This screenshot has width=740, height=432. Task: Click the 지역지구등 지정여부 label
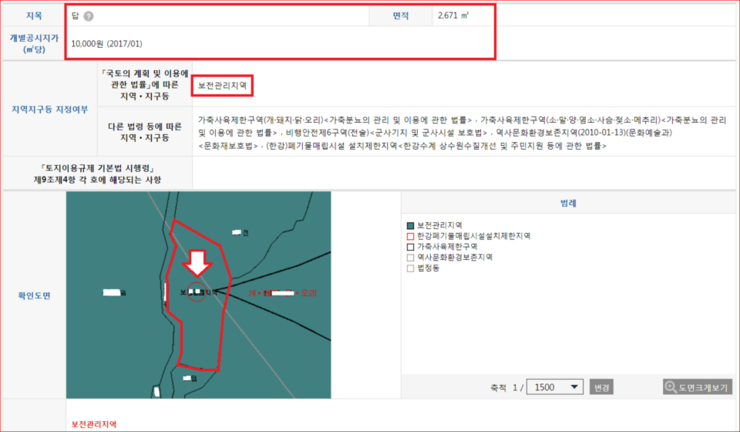pyautogui.click(x=50, y=110)
